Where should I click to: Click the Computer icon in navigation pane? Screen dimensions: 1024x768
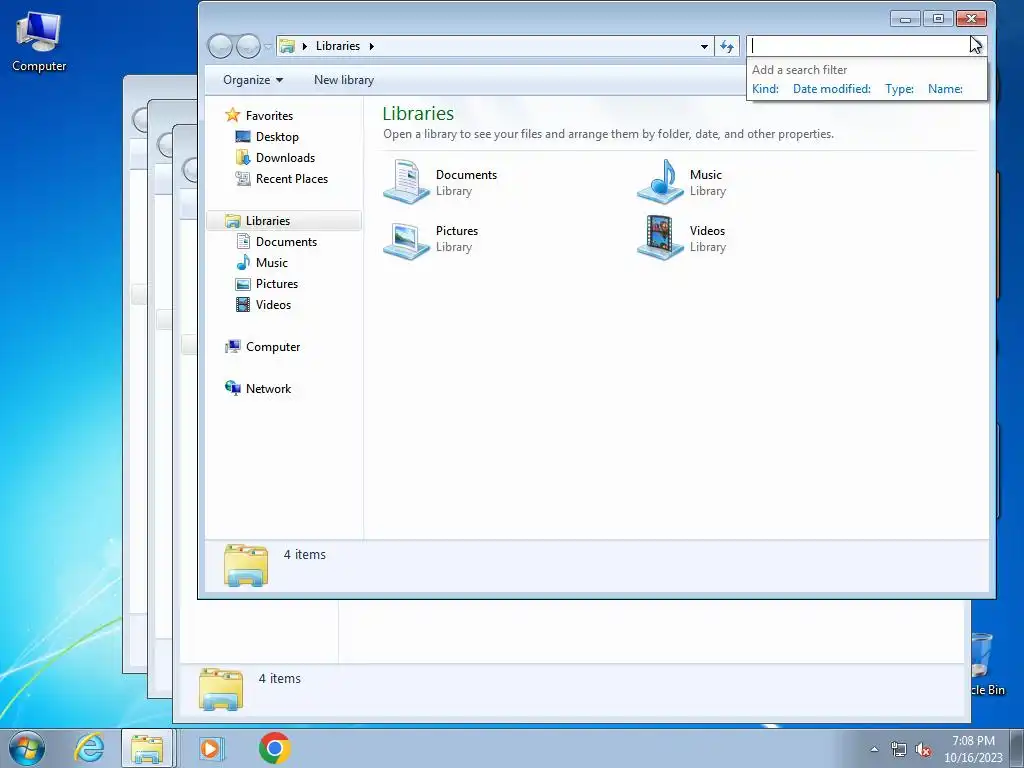[x=232, y=347]
